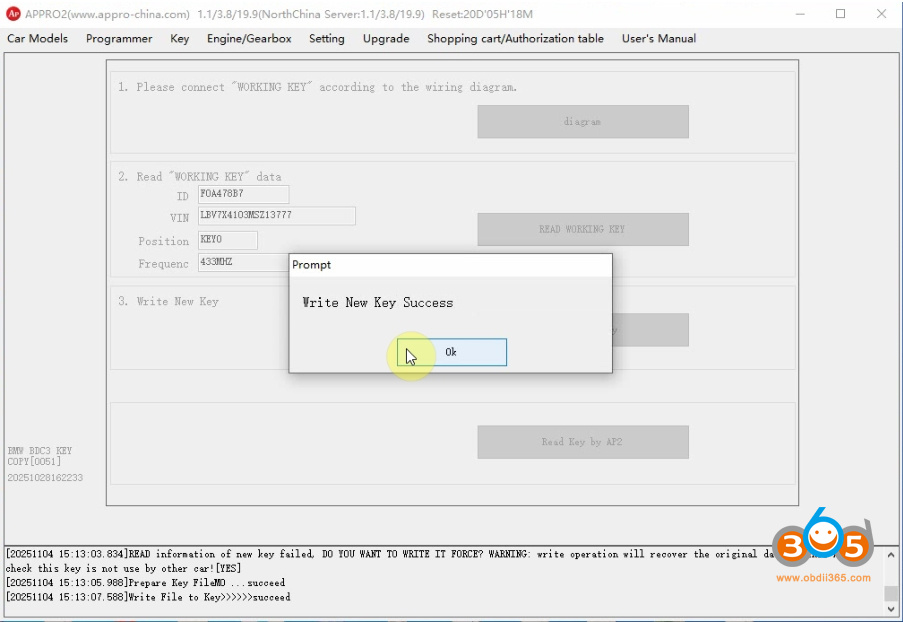This screenshot has height=622, width=903.
Task: Click the APPRO2 app icon in title bar
Action: (14, 14)
